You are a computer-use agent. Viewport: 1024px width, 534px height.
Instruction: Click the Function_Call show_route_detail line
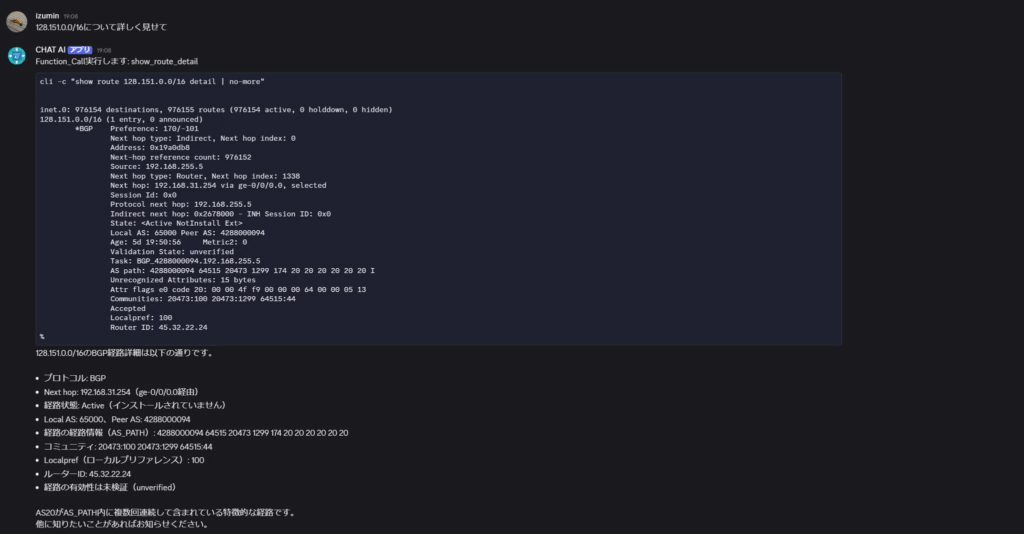pos(117,61)
